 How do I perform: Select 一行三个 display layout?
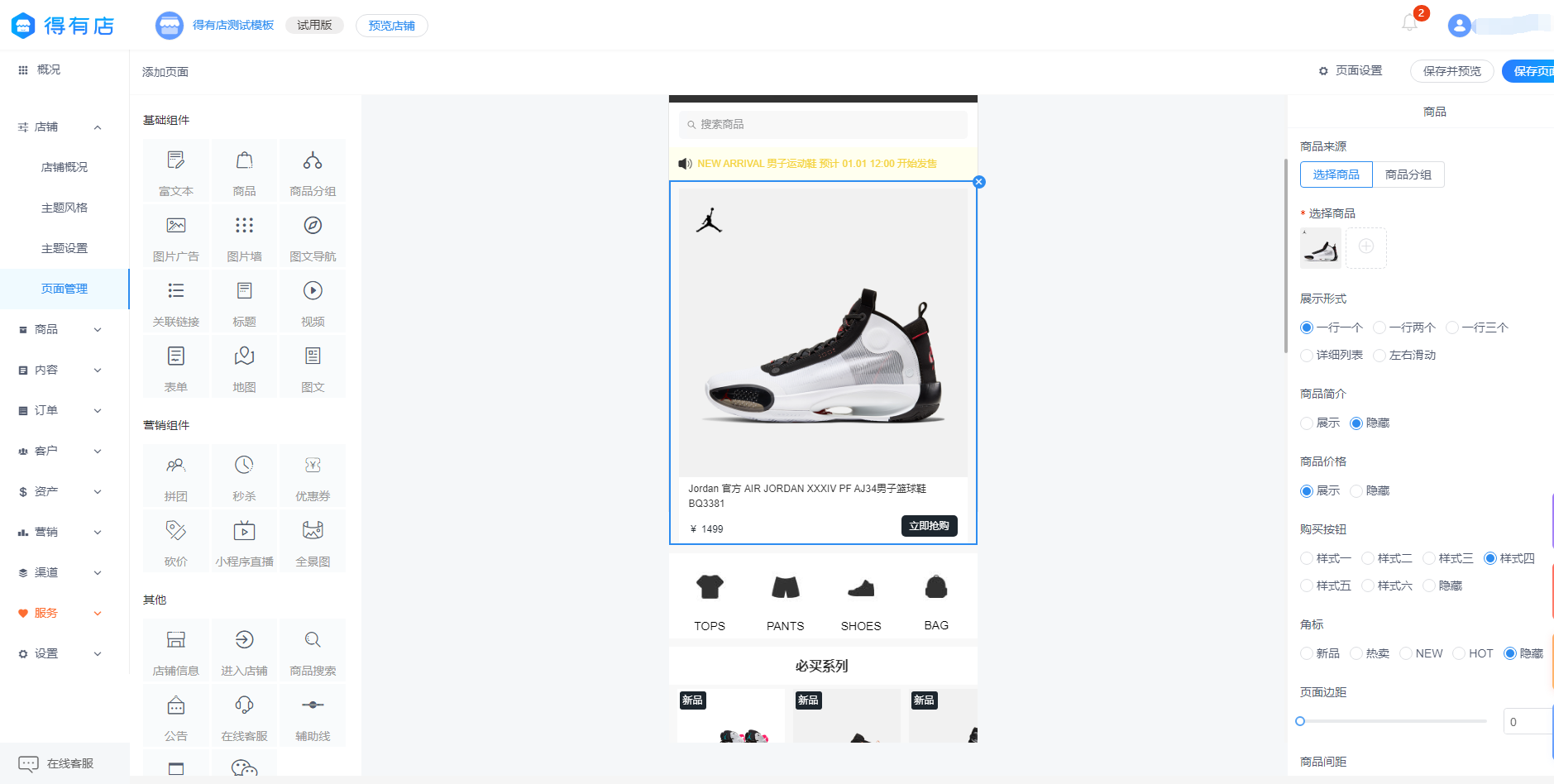tap(1477, 327)
